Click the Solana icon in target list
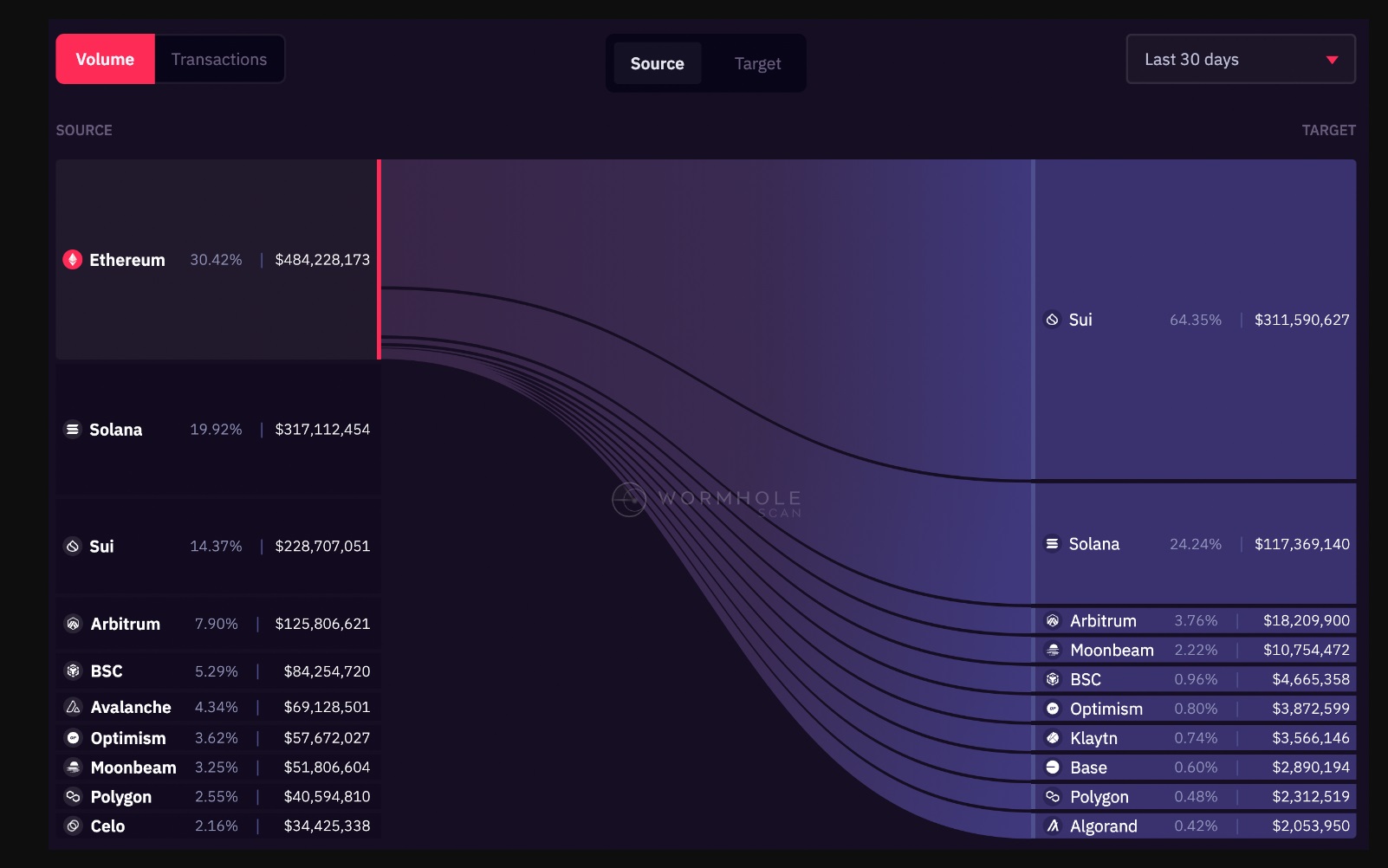 coord(1052,544)
